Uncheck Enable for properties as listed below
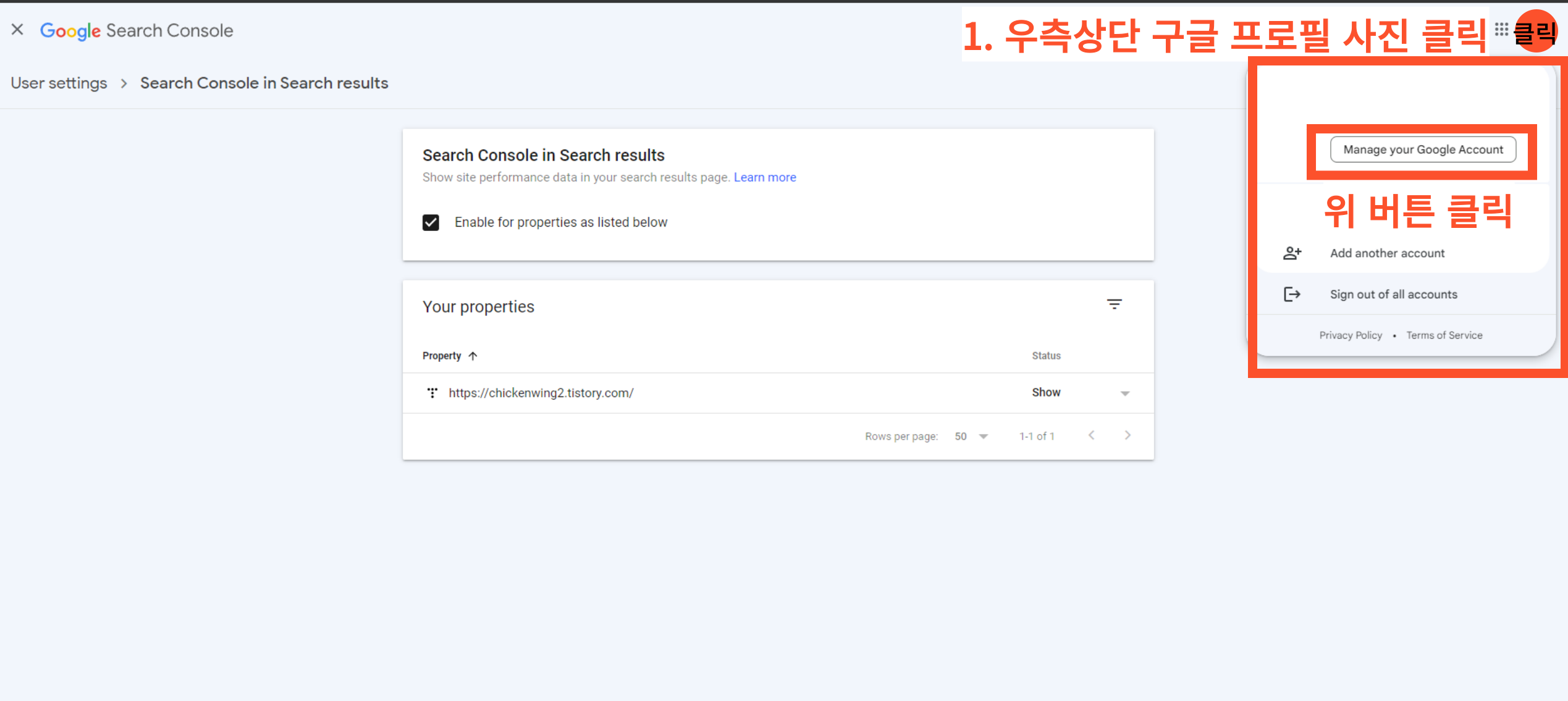This screenshot has height=701, width=1568. tap(431, 222)
